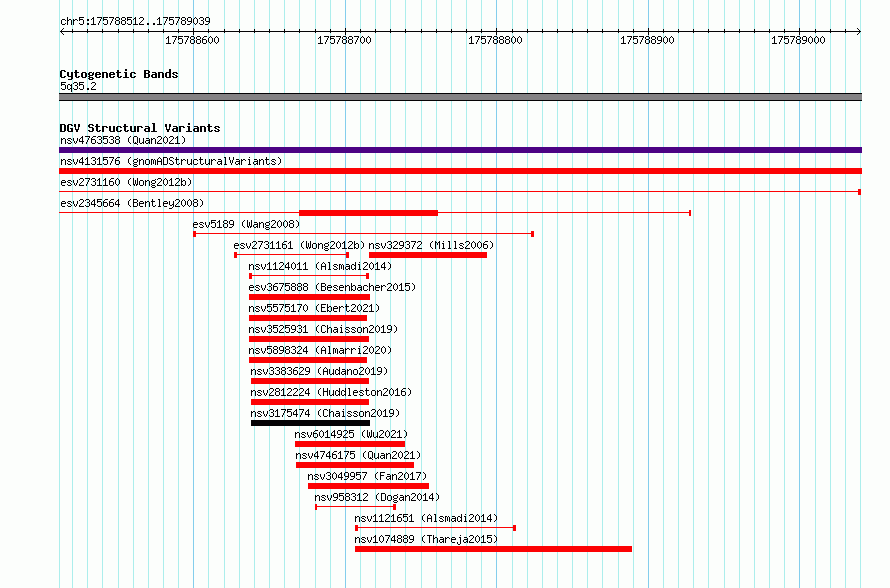The image size is (890, 588).
Task: Click the red nsv4131576 variant bar
Action: click(x=460, y=171)
